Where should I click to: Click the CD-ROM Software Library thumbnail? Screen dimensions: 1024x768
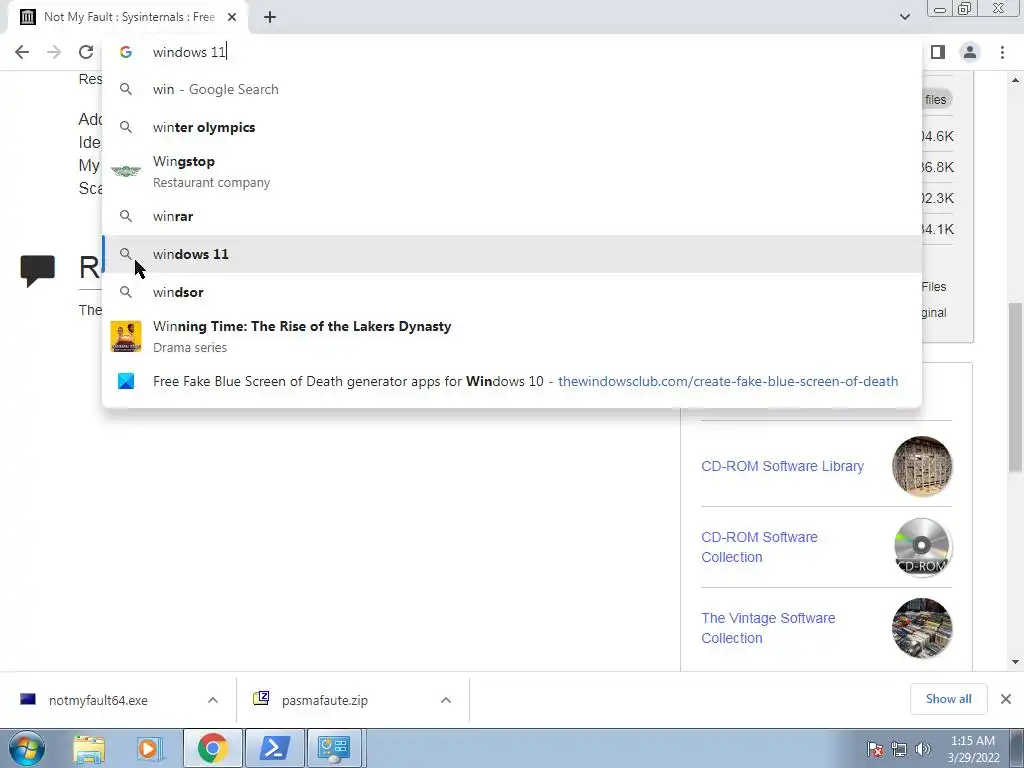(x=922, y=466)
